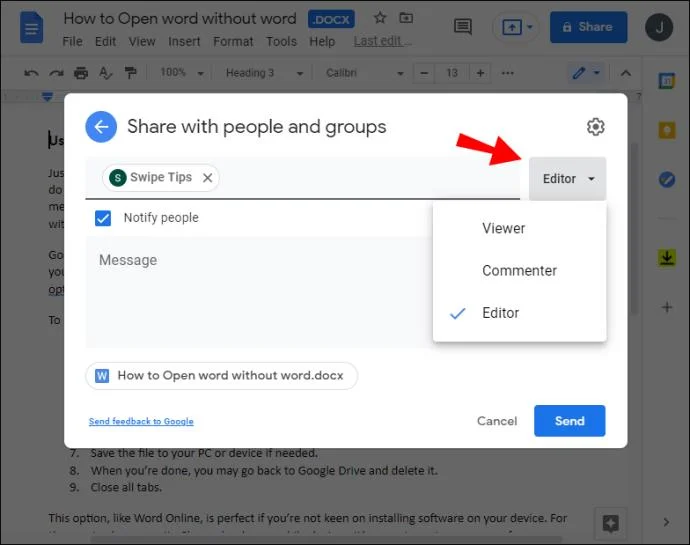The height and width of the screenshot is (545, 690).
Task: Decrease font size with minus
Action: tap(424, 73)
